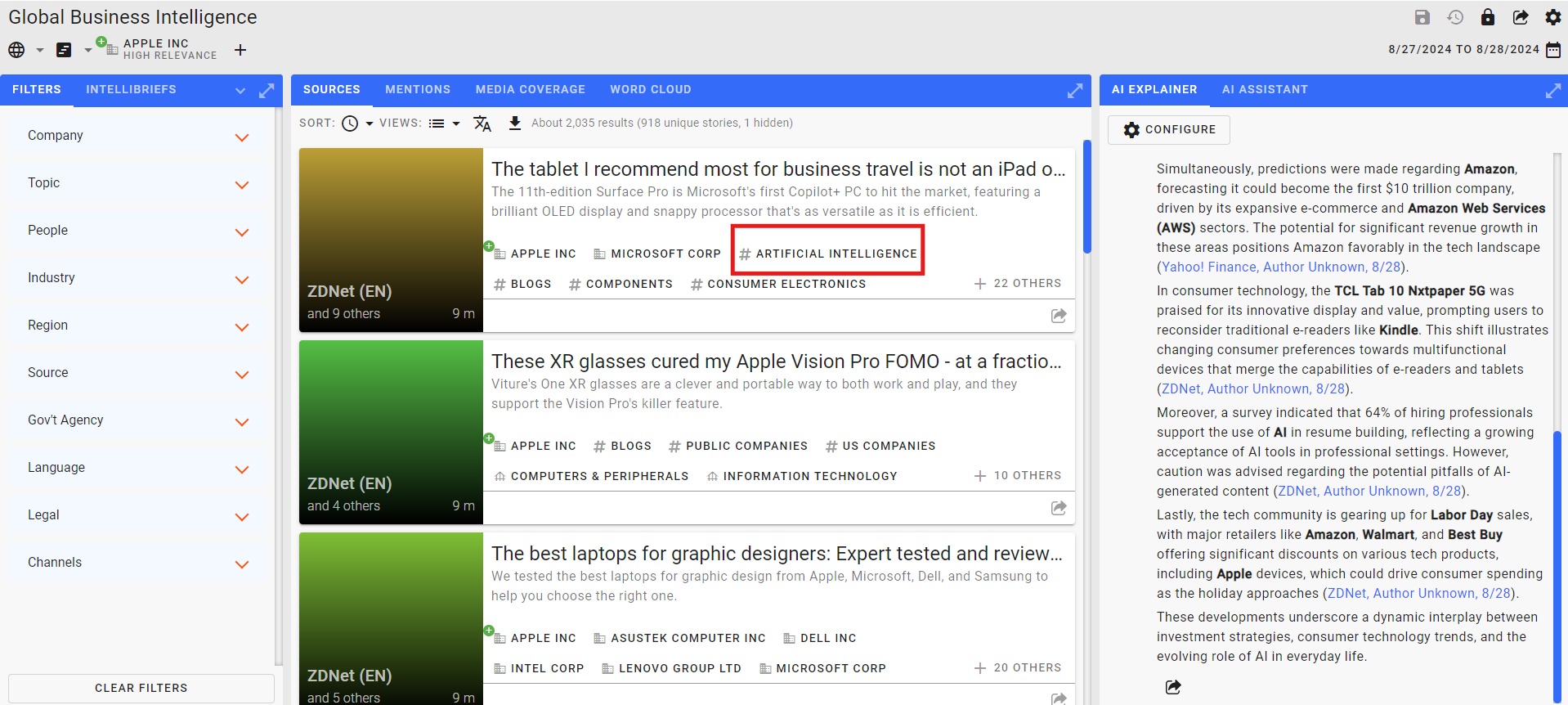
Task: Click the list view icon
Action: [437, 123]
